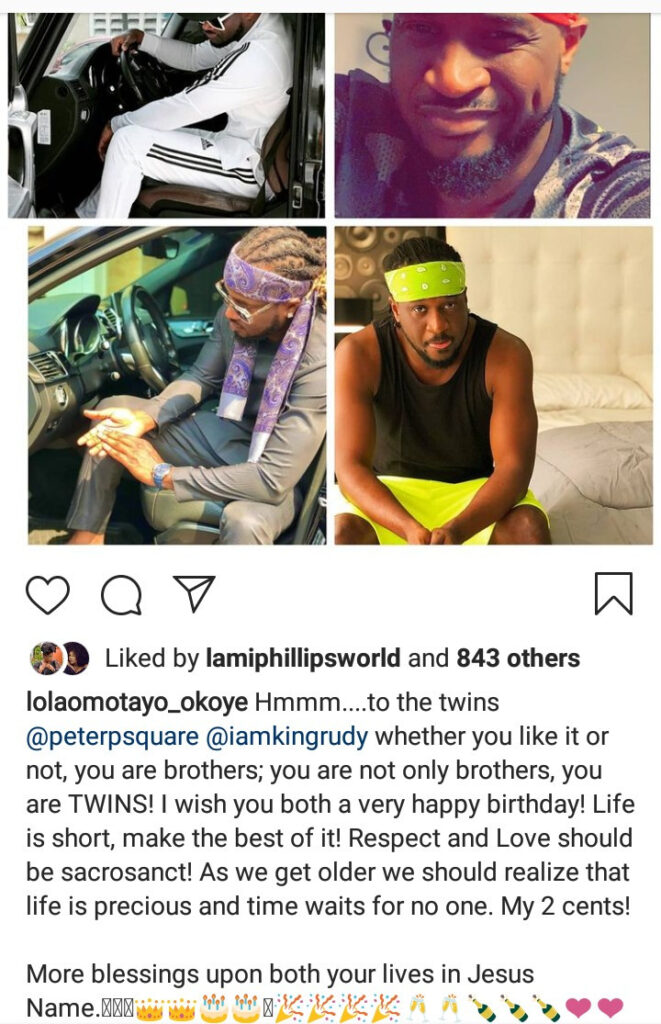This screenshot has height=1024, width=661.
Task: Tap the photo with purple paisley bandana
Action: 177,385
